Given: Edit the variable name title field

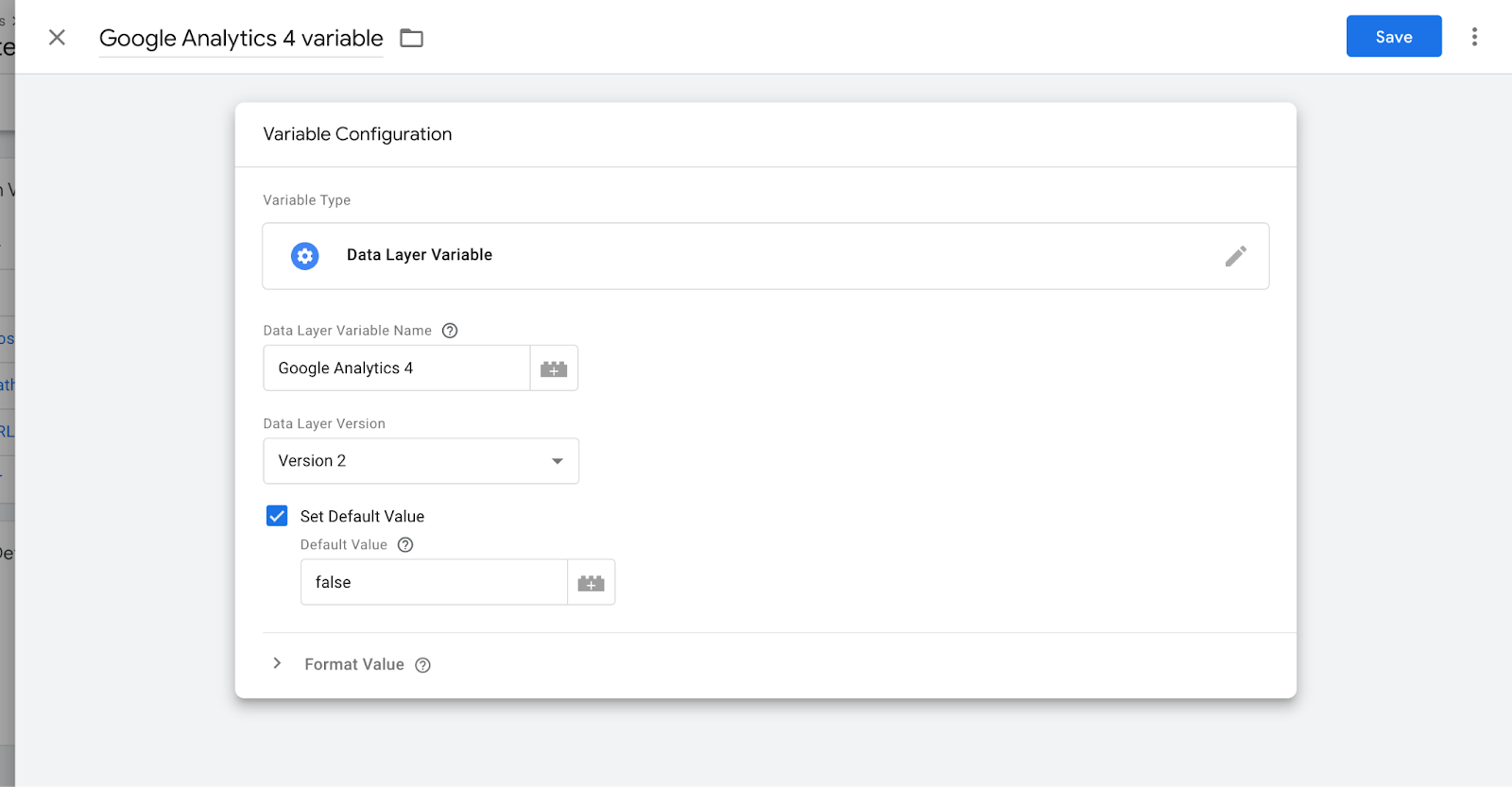Looking at the screenshot, I should point(241,39).
